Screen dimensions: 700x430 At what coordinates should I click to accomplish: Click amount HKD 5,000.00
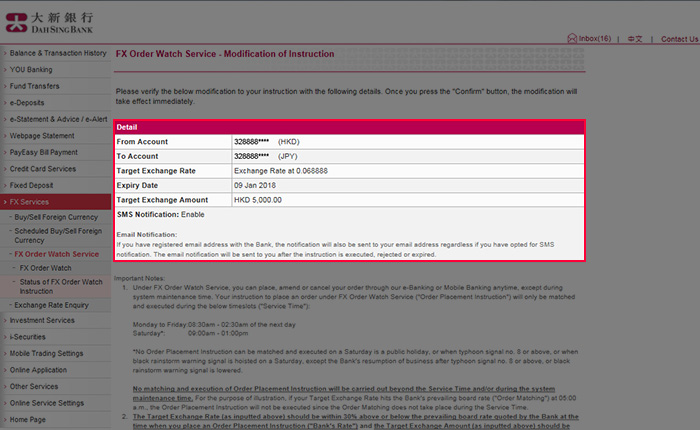(x=258, y=200)
